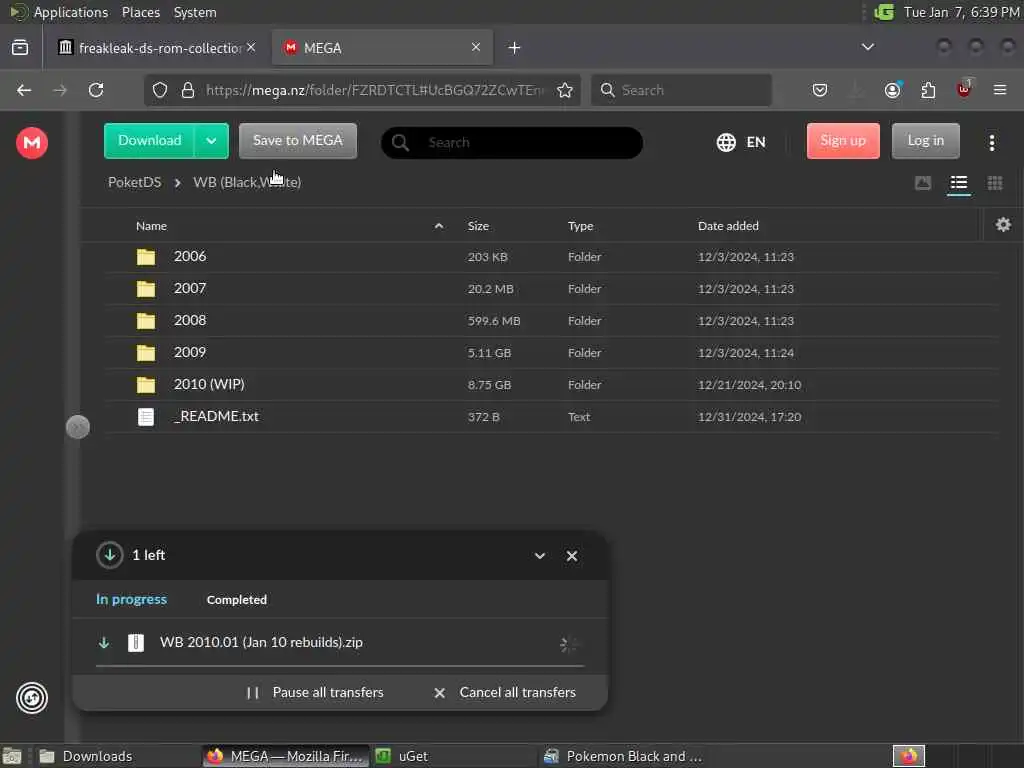Switch to grid thumbnail view
The width and height of the screenshot is (1024, 768).
[x=995, y=183]
